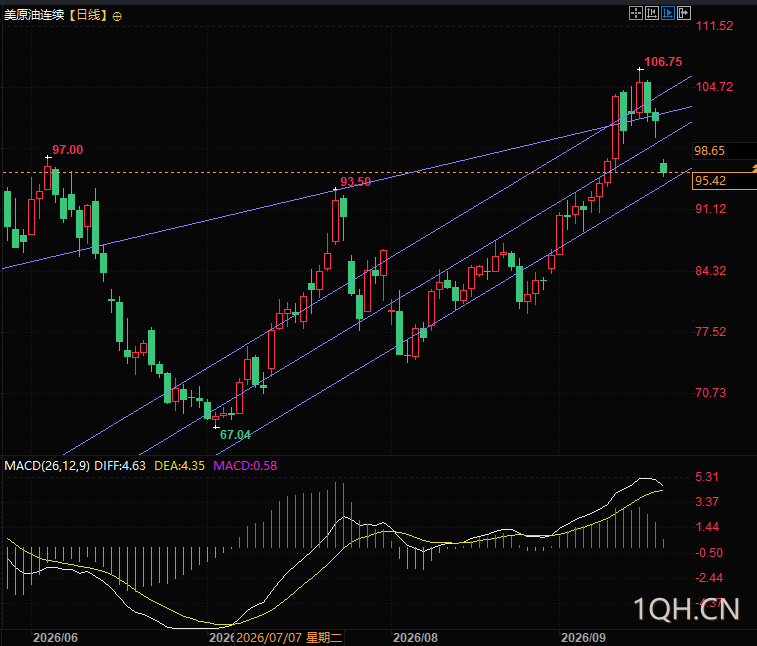
Task: Open the 【日线】 daily period selector
Action: [x=88, y=15]
